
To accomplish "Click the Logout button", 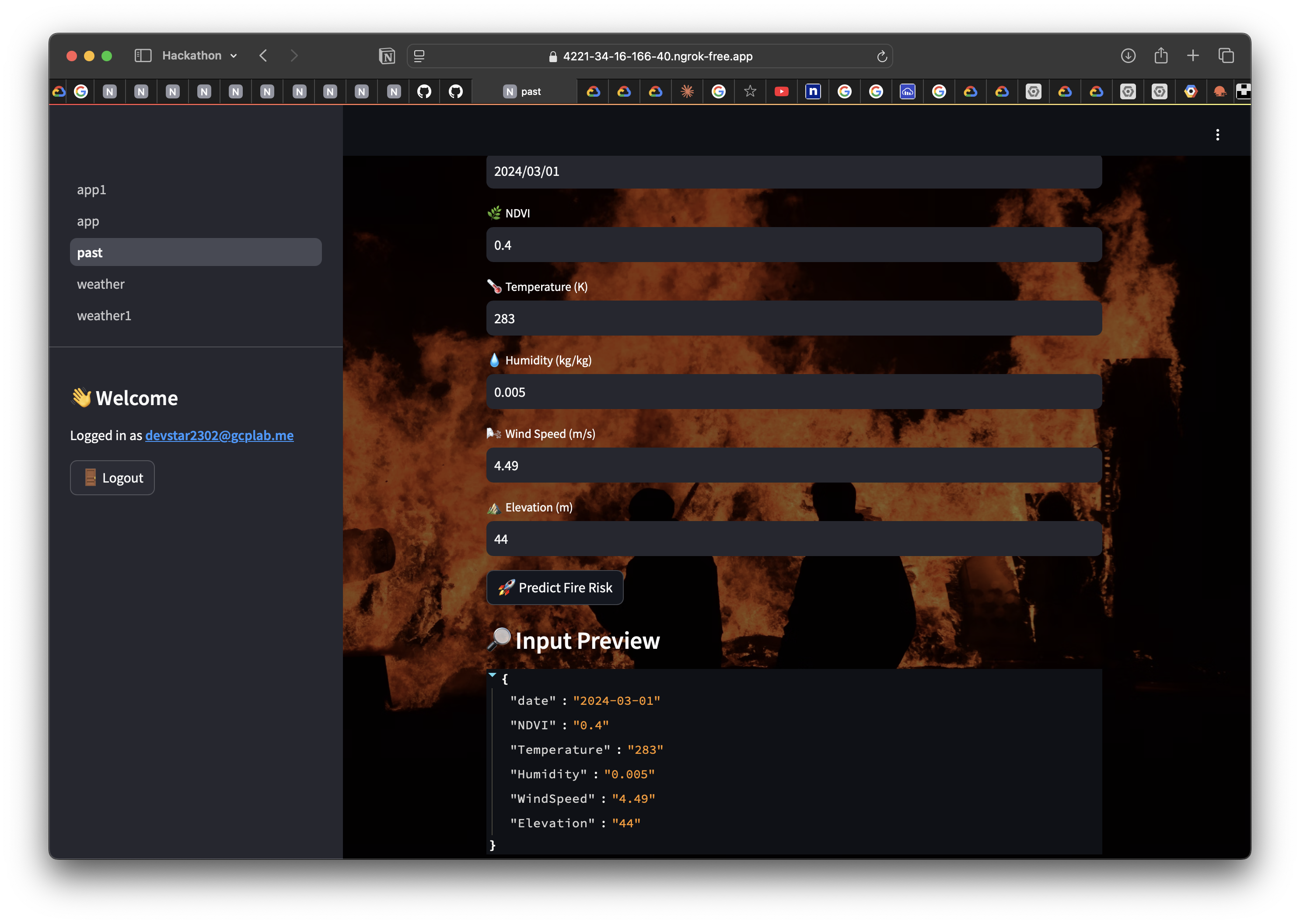I will click(112, 478).
